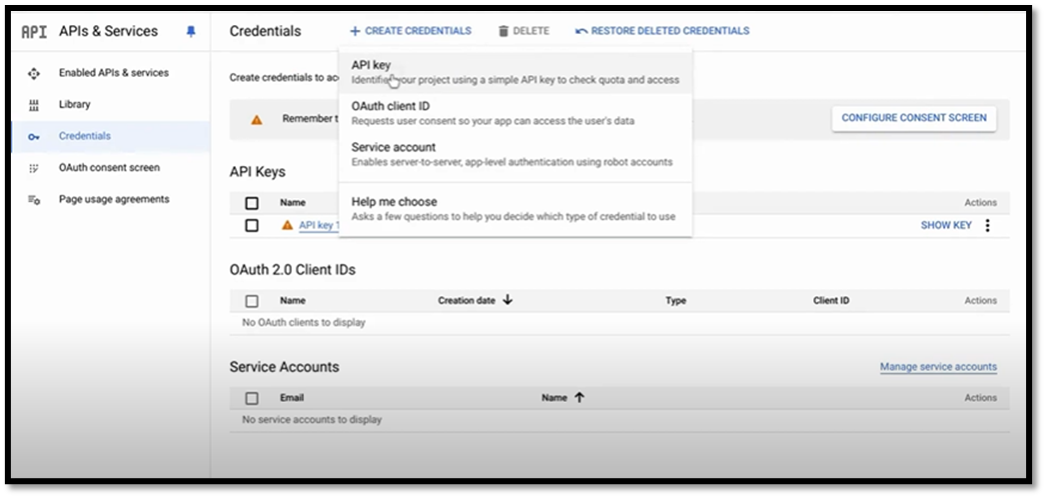The width and height of the screenshot is (1045, 497).
Task: Click the Type column header
Action: tap(676, 300)
